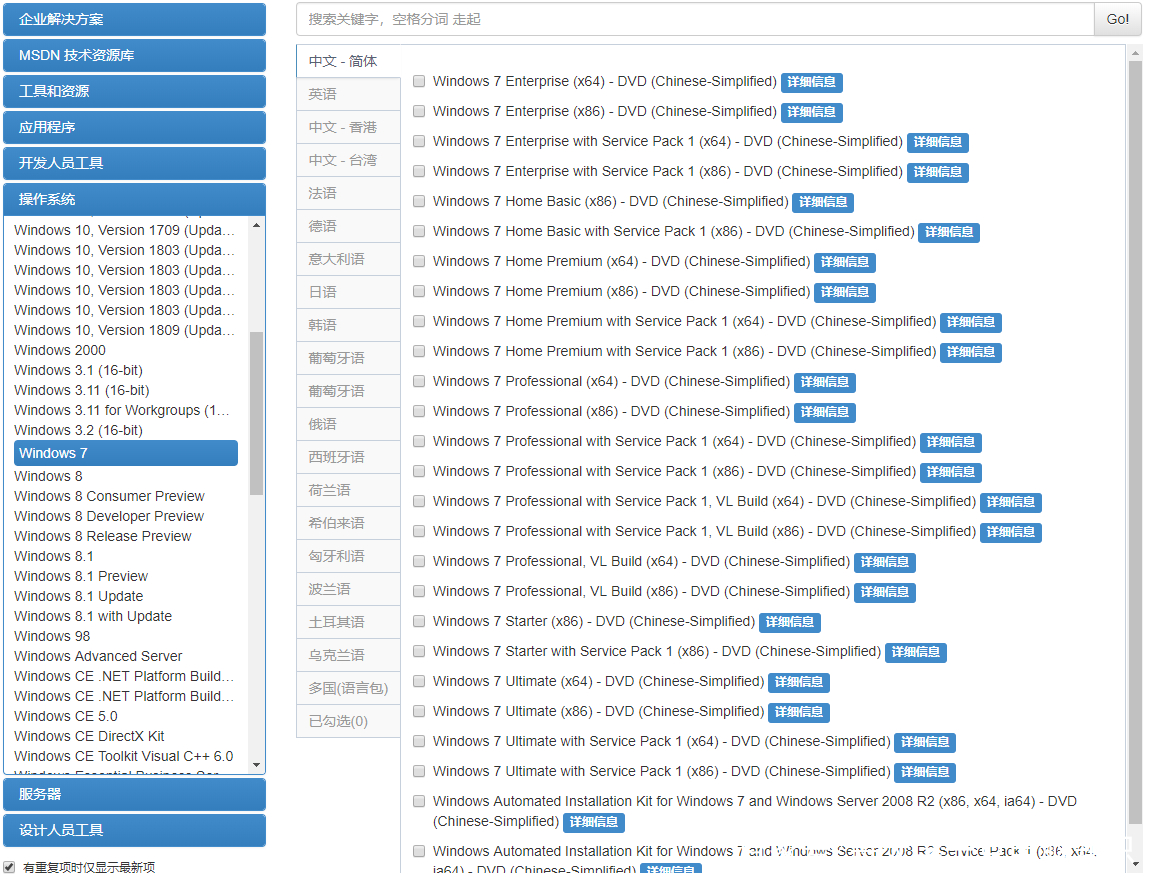Check Windows 7 Enterprise (x64) DVD checkbox

point(419,81)
